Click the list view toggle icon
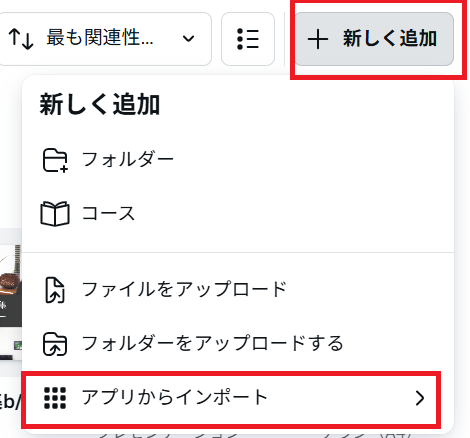The height and width of the screenshot is (438, 470). tap(248, 39)
